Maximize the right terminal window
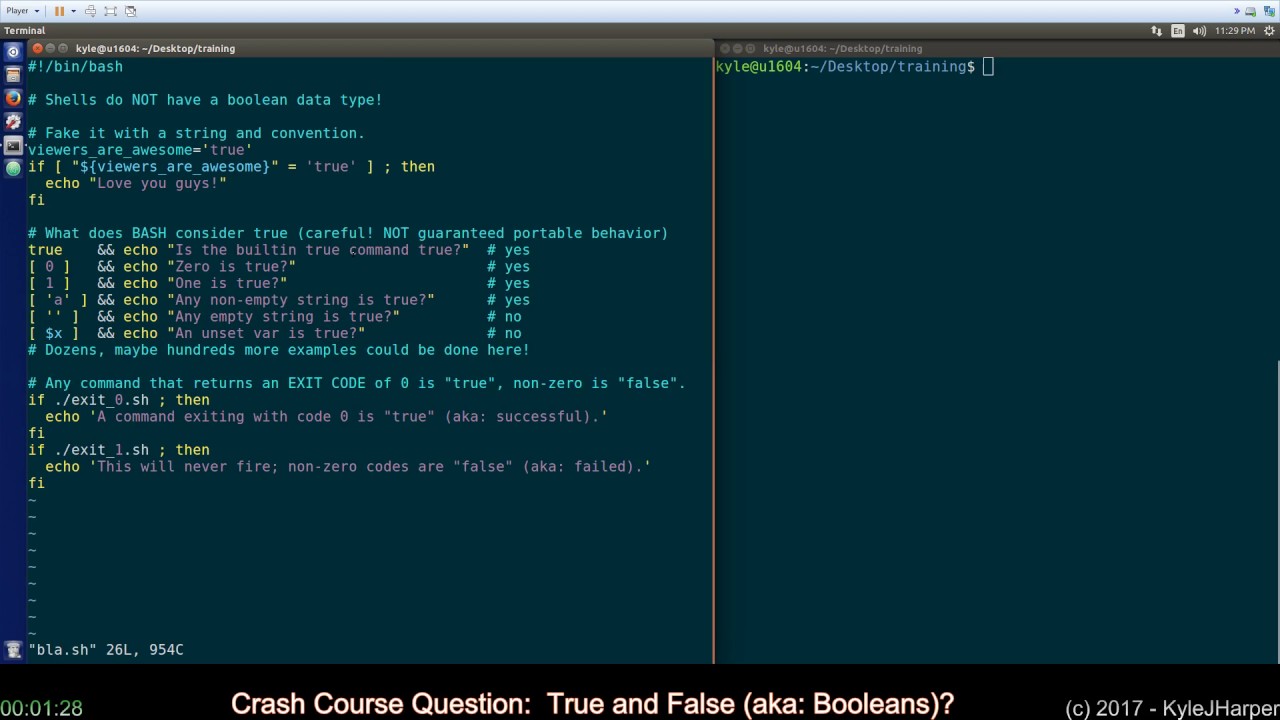The height and width of the screenshot is (720, 1280). pyautogui.click(x=751, y=48)
